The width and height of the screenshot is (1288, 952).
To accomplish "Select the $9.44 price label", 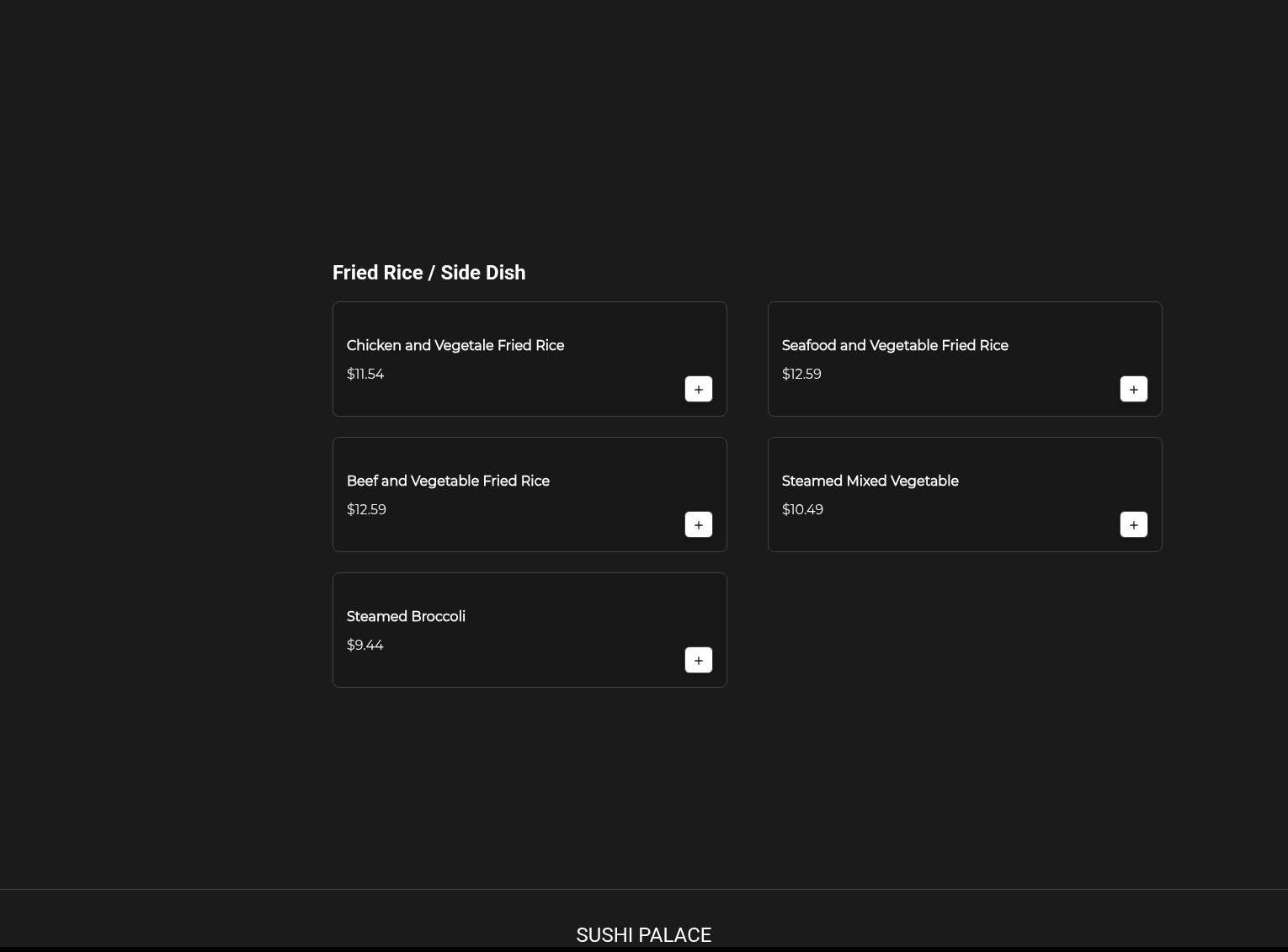I will 365,645.
